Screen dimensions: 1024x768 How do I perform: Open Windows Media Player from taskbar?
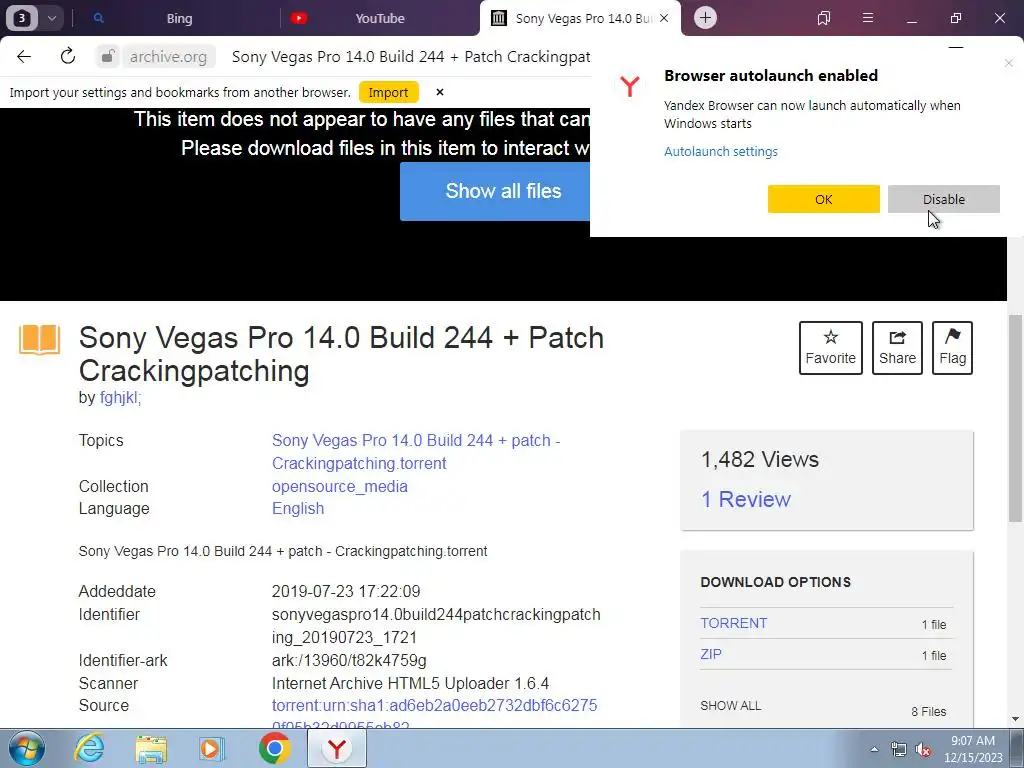[x=212, y=748]
